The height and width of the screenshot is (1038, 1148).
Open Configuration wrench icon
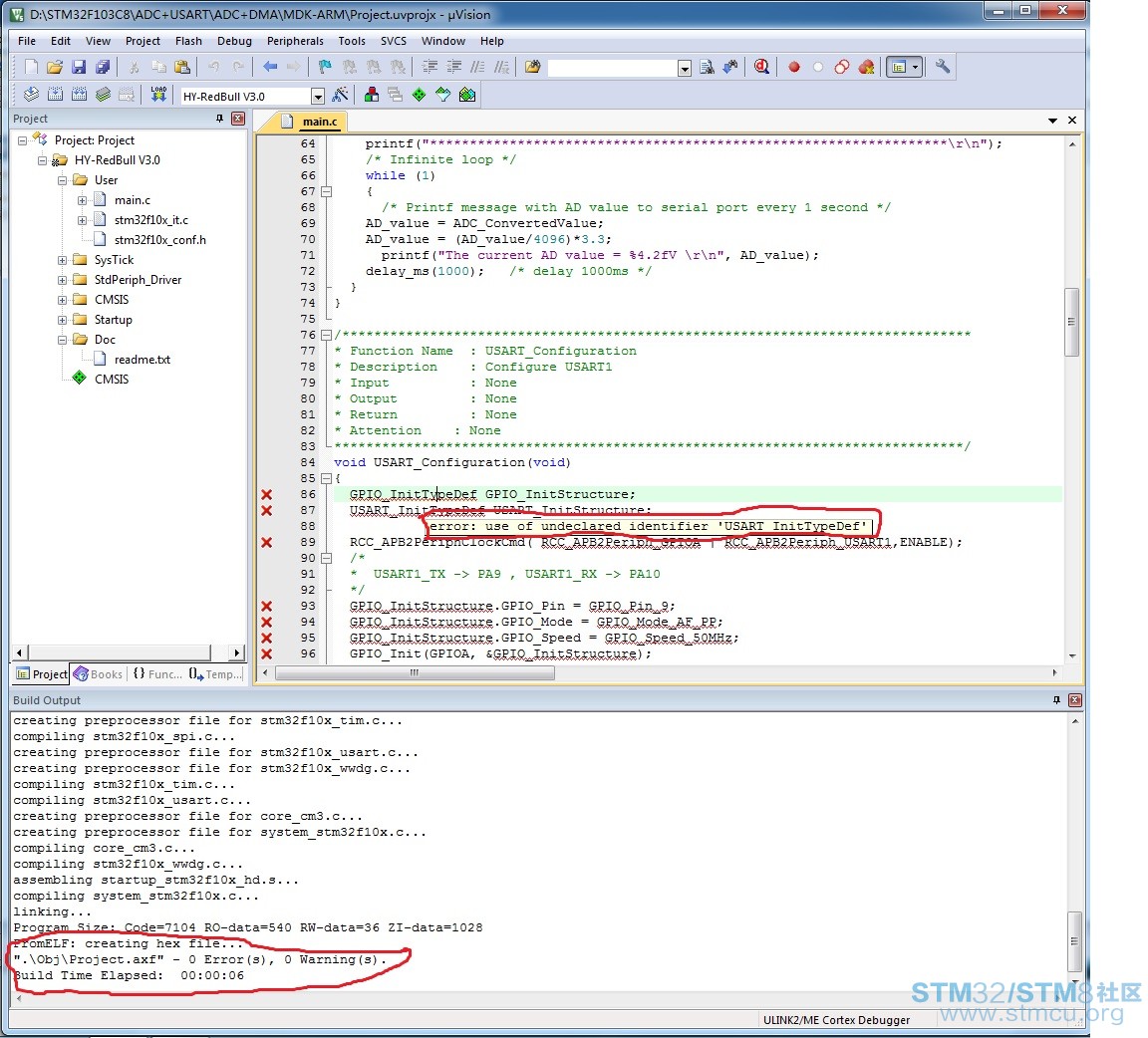[943, 68]
